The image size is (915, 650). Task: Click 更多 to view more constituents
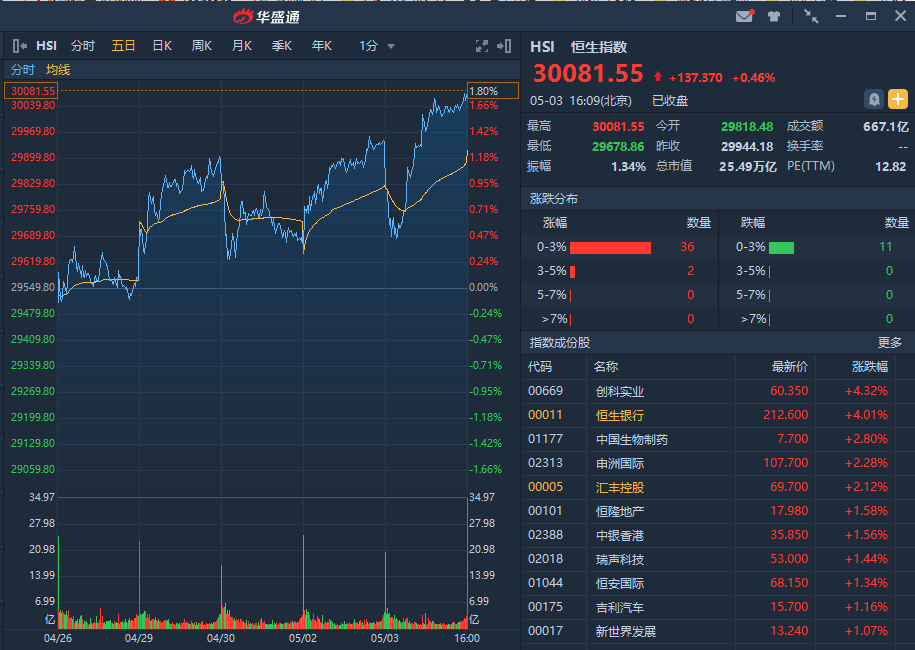(889, 343)
